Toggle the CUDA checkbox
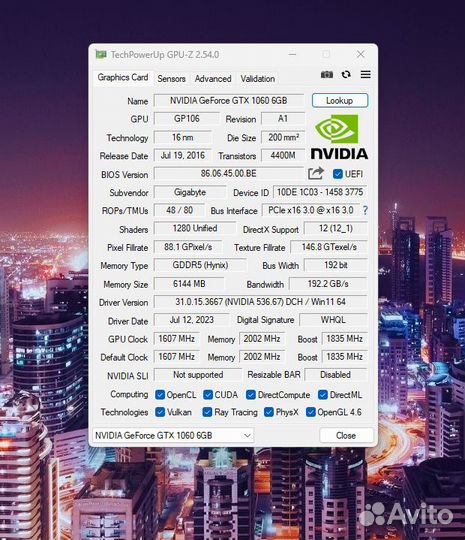The height and width of the screenshot is (540, 465). pos(208,395)
